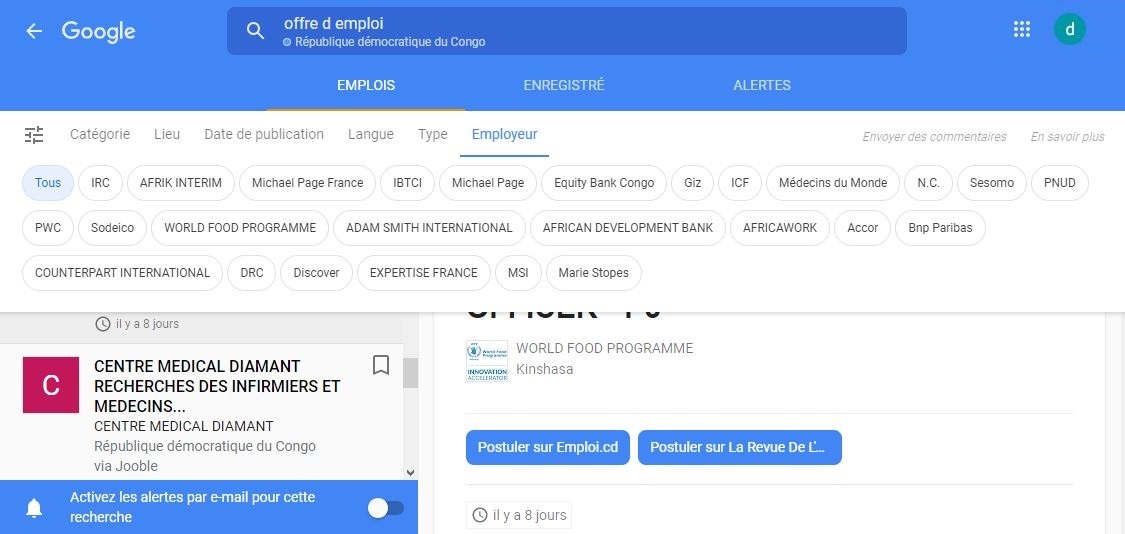This screenshot has height=534, width=1125.
Task: Select the Sodeico employer chip
Action: click(x=112, y=228)
